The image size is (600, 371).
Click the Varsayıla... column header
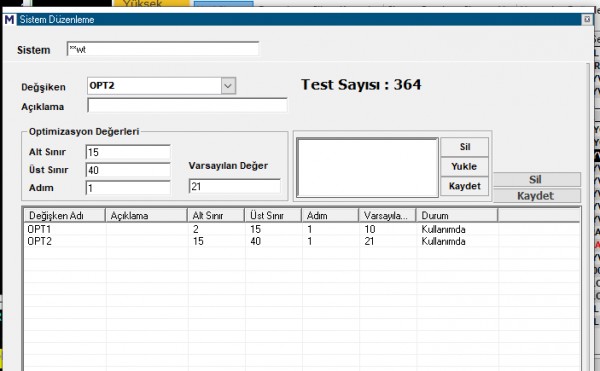[387, 216]
